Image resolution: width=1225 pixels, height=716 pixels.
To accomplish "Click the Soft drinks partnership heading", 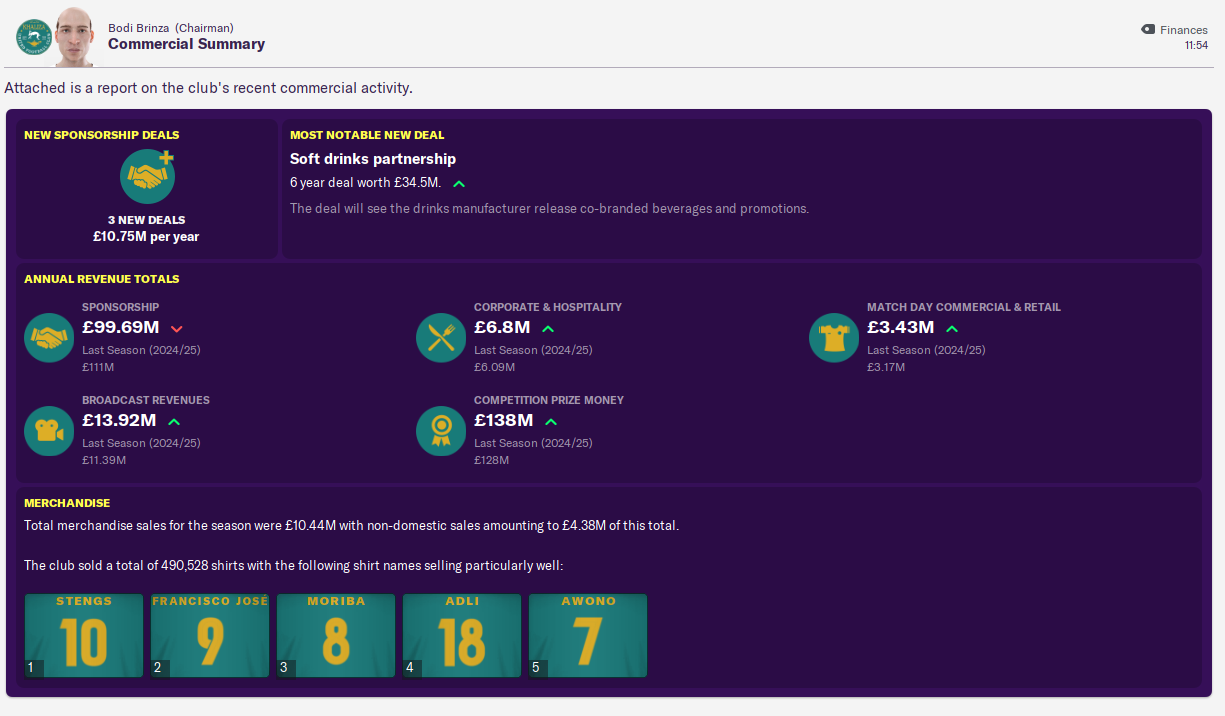I will 373,159.
